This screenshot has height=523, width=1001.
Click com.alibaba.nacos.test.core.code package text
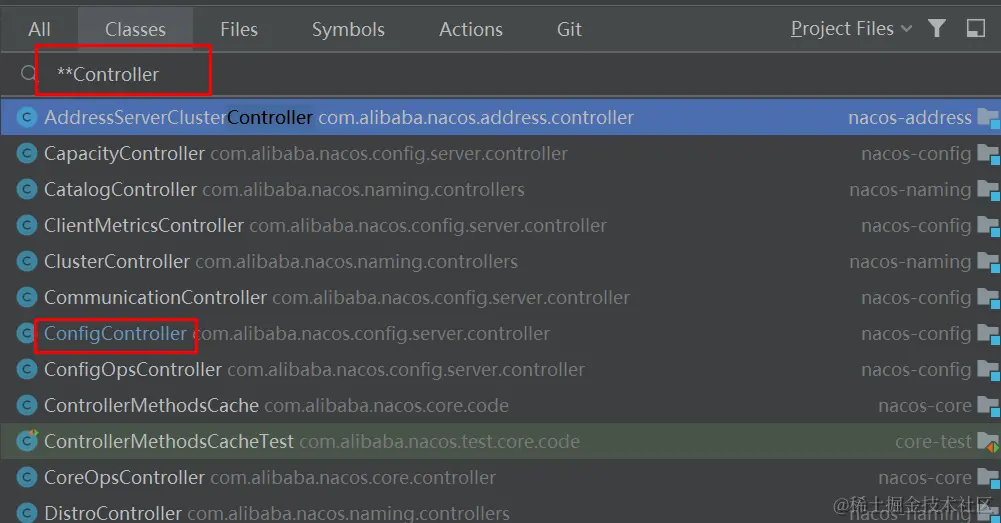(x=439, y=441)
